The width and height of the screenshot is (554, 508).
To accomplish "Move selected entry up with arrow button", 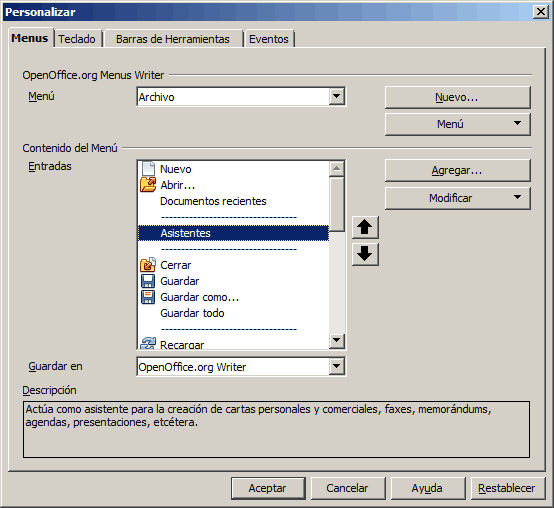I will (365, 227).
